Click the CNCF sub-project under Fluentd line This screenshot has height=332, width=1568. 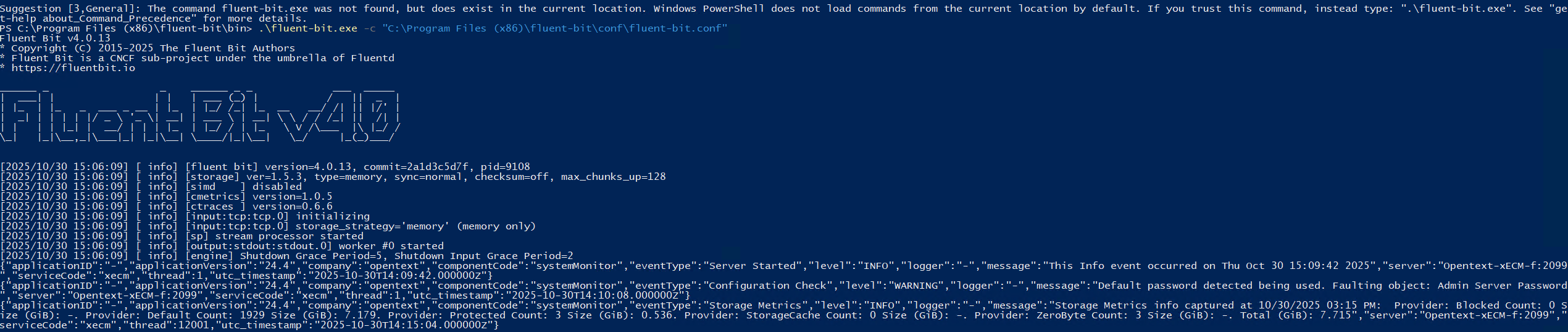(x=197, y=58)
